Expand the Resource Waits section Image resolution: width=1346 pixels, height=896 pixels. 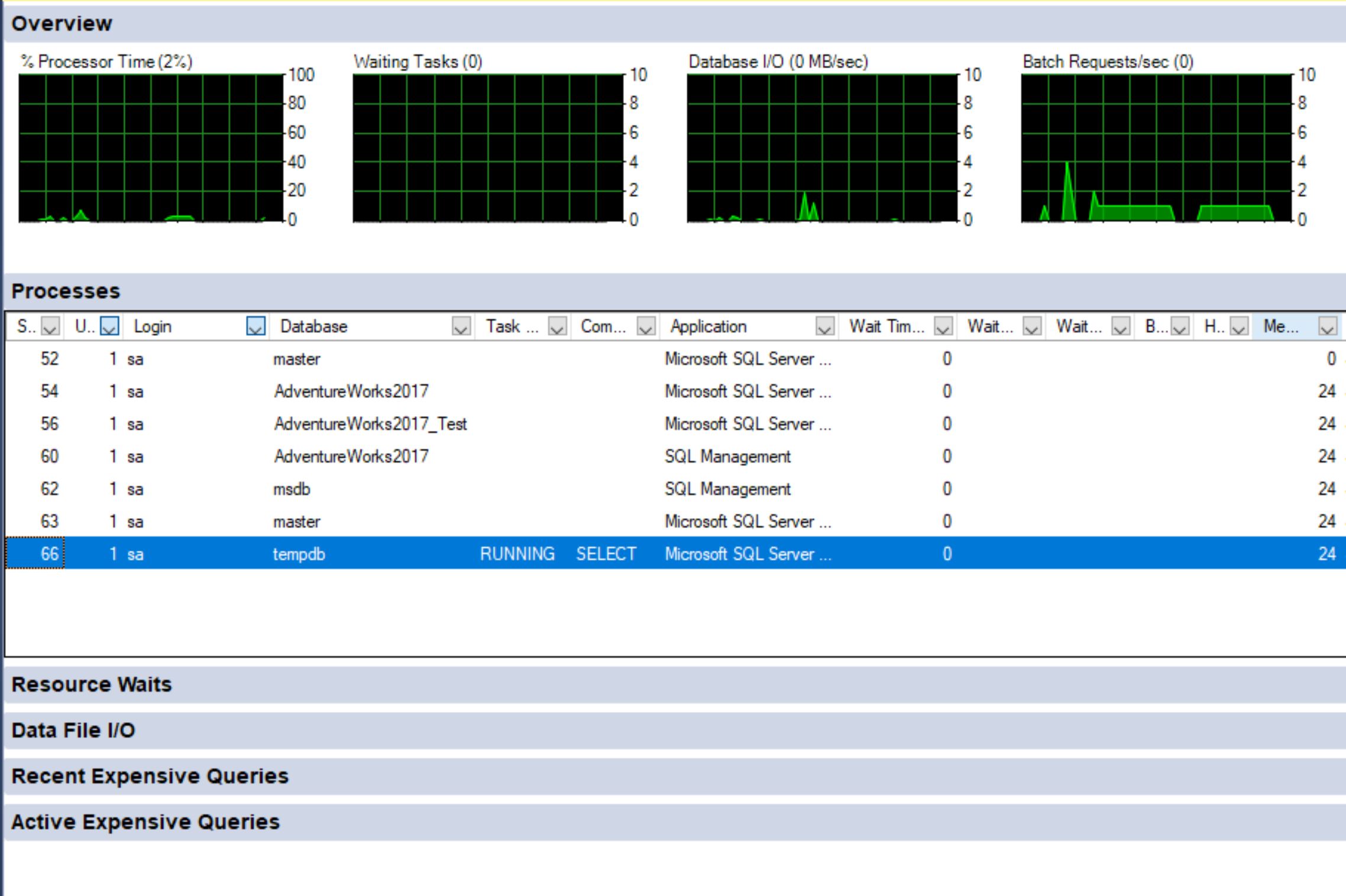pos(92,684)
